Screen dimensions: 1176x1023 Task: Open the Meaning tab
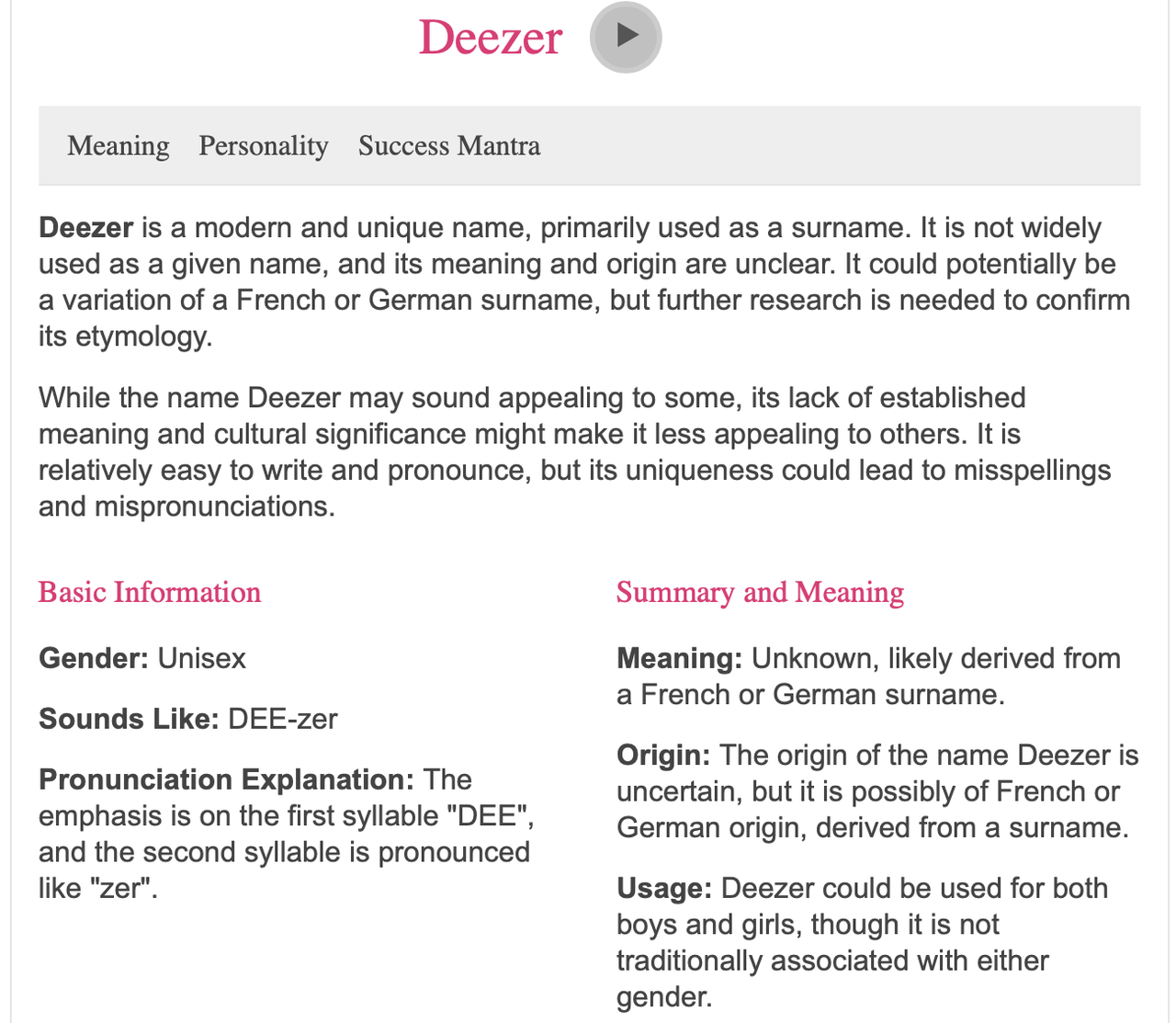(119, 145)
